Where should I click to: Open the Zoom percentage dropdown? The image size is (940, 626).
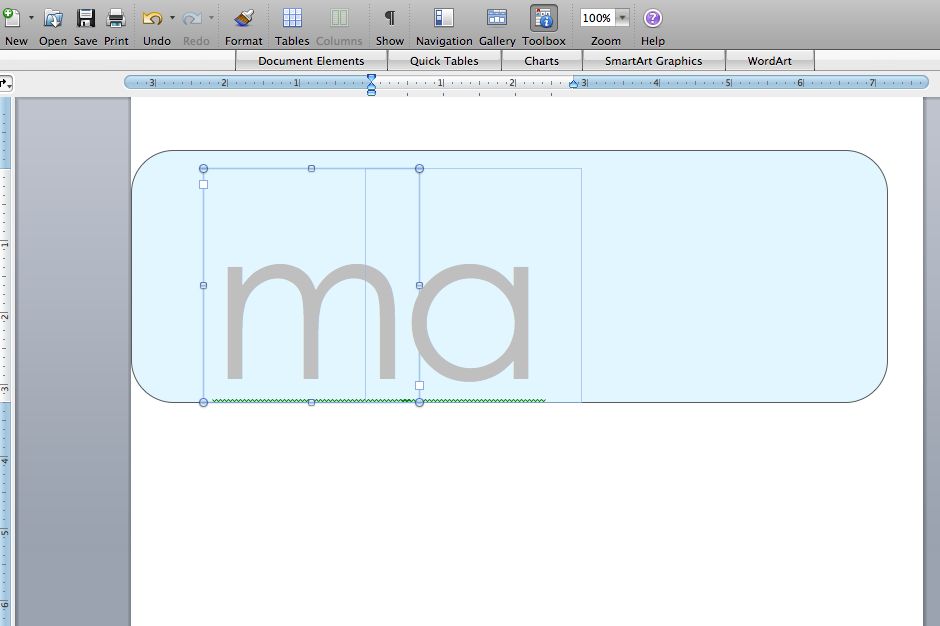621,17
